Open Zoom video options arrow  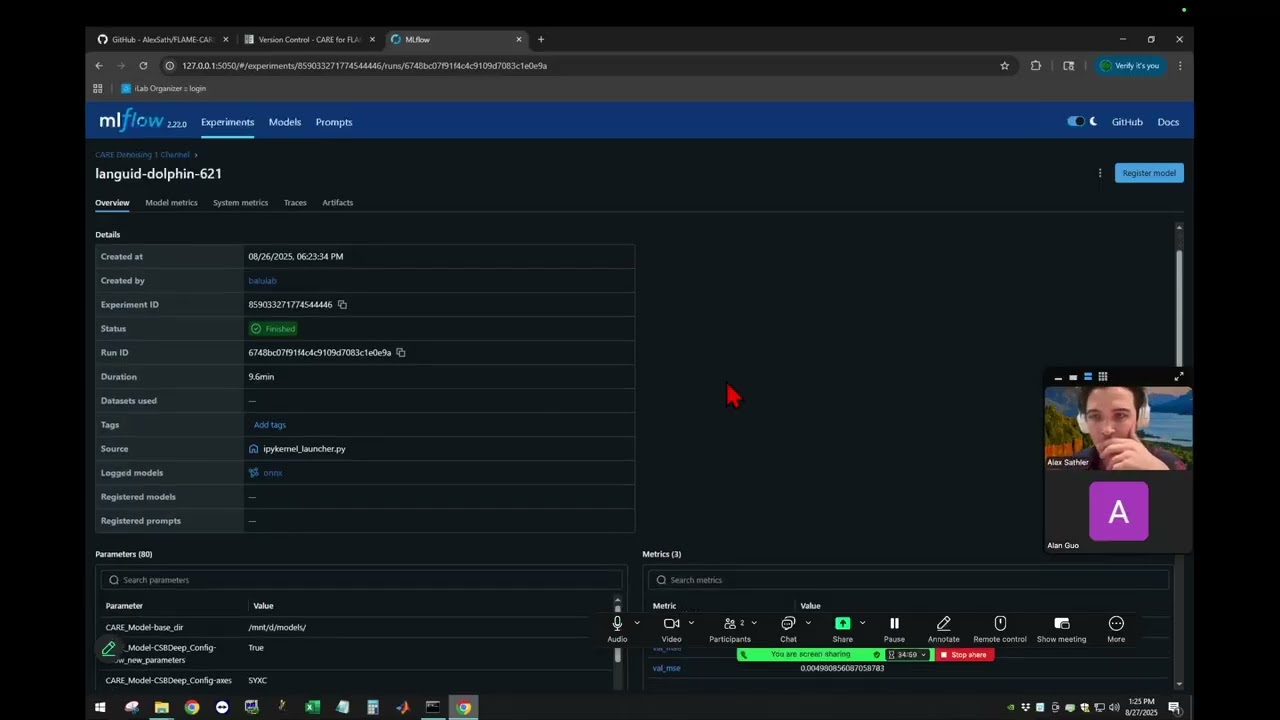691,623
